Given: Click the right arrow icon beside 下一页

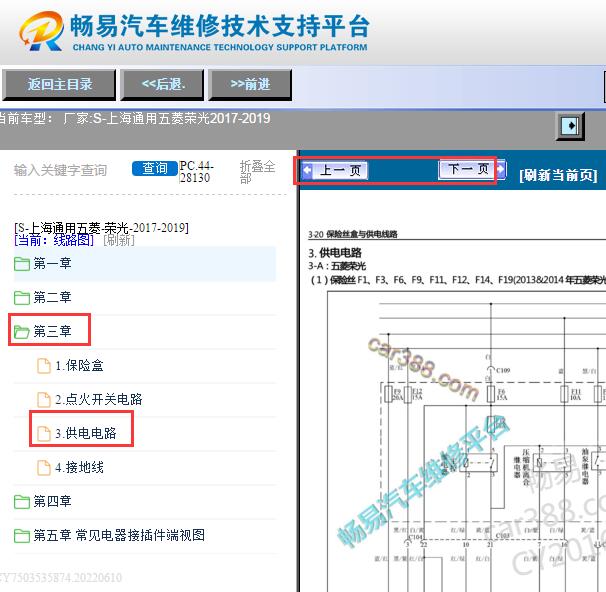Looking at the screenshot, I should (501, 169).
